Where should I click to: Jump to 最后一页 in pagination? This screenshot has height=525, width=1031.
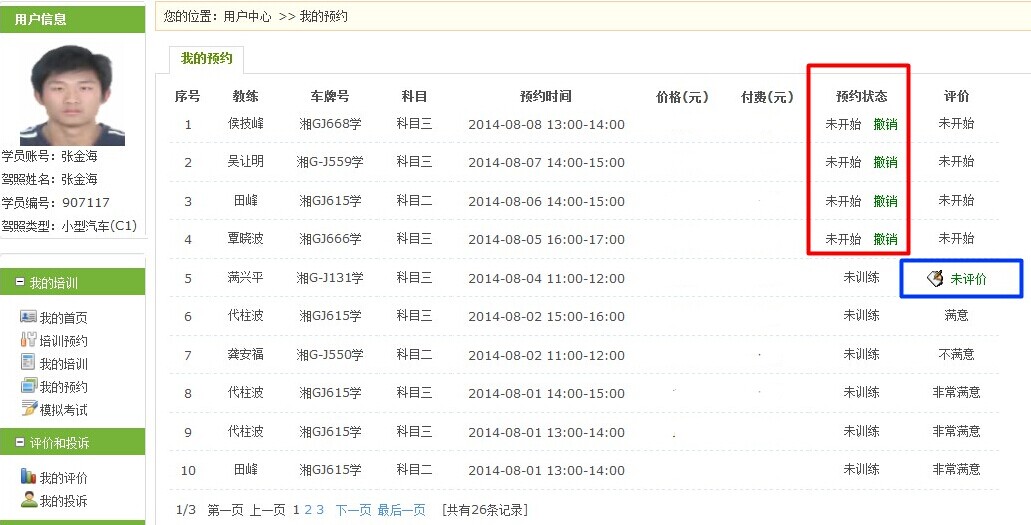pos(401,510)
